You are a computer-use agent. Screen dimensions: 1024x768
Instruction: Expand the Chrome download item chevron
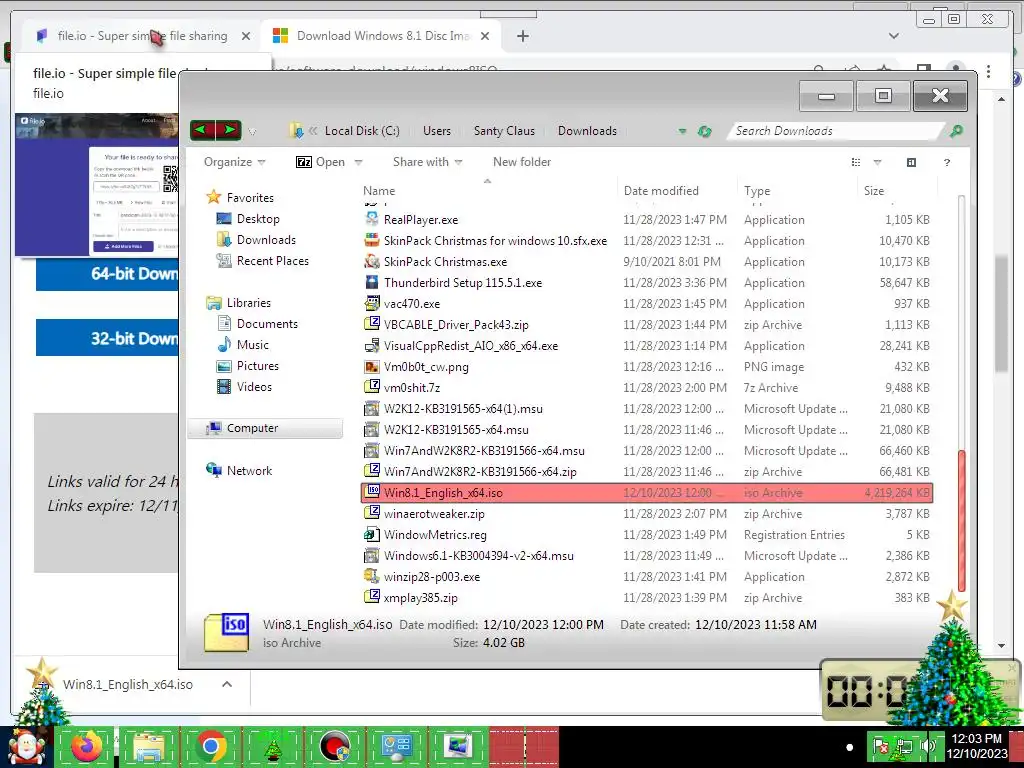pos(227,684)
